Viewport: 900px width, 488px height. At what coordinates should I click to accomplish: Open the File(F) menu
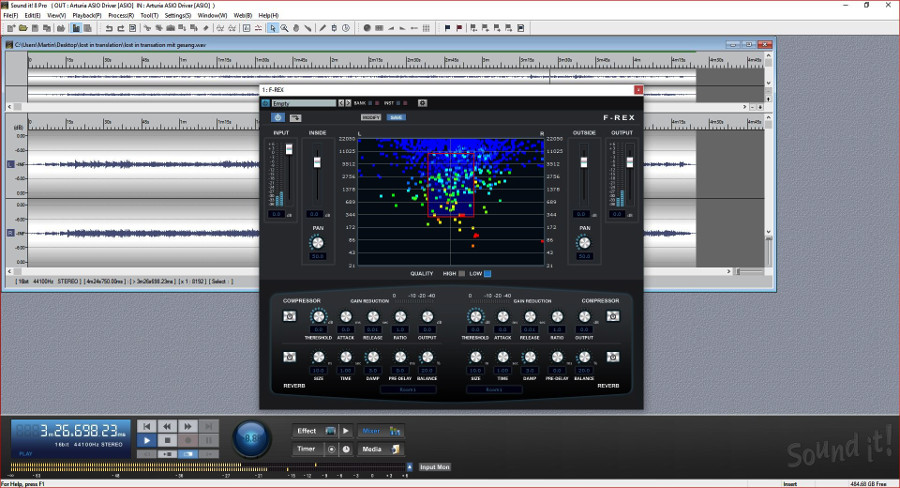10,16
